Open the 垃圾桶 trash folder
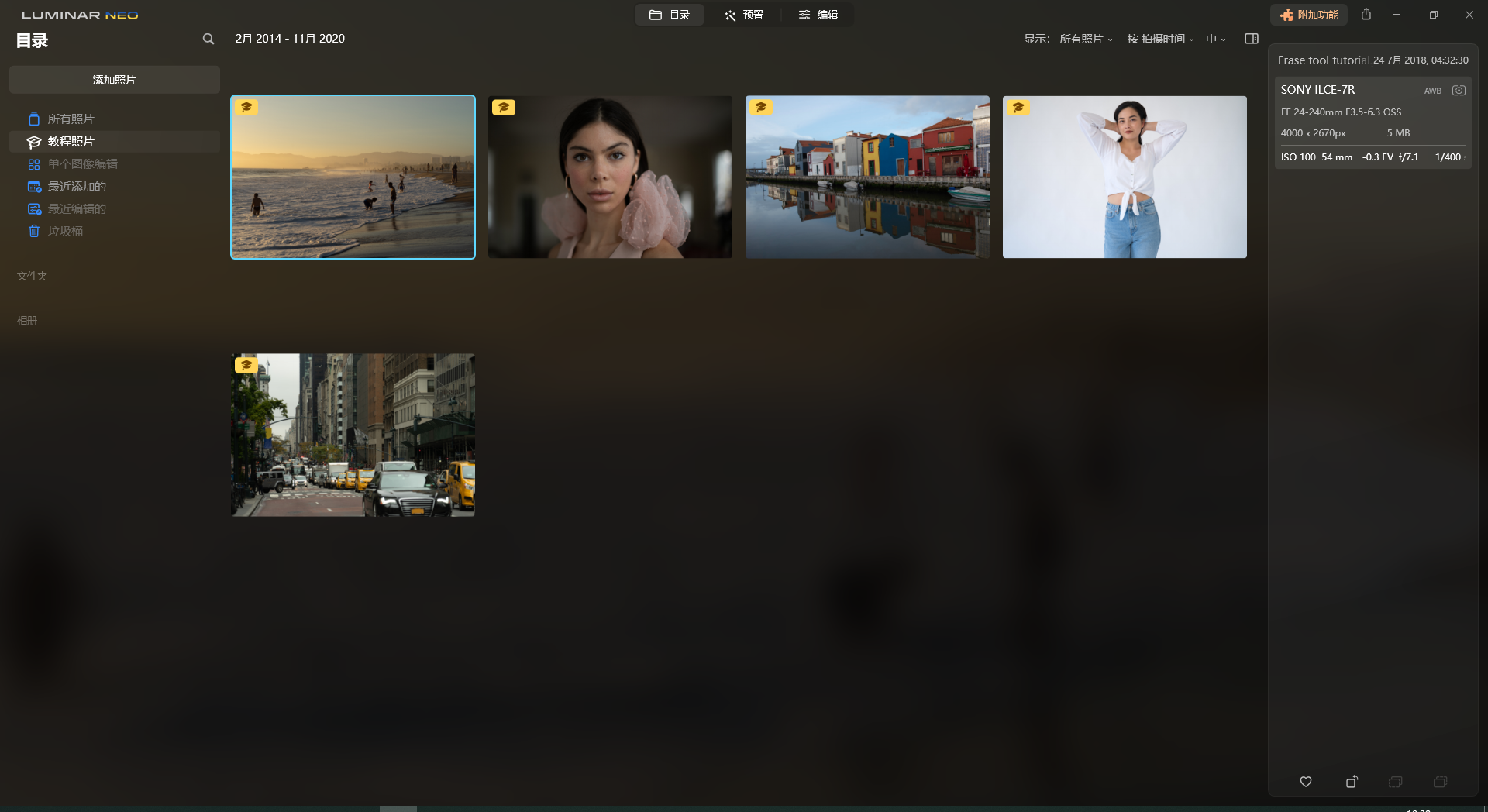The image size is (1488, 812). tap(65, 232)
